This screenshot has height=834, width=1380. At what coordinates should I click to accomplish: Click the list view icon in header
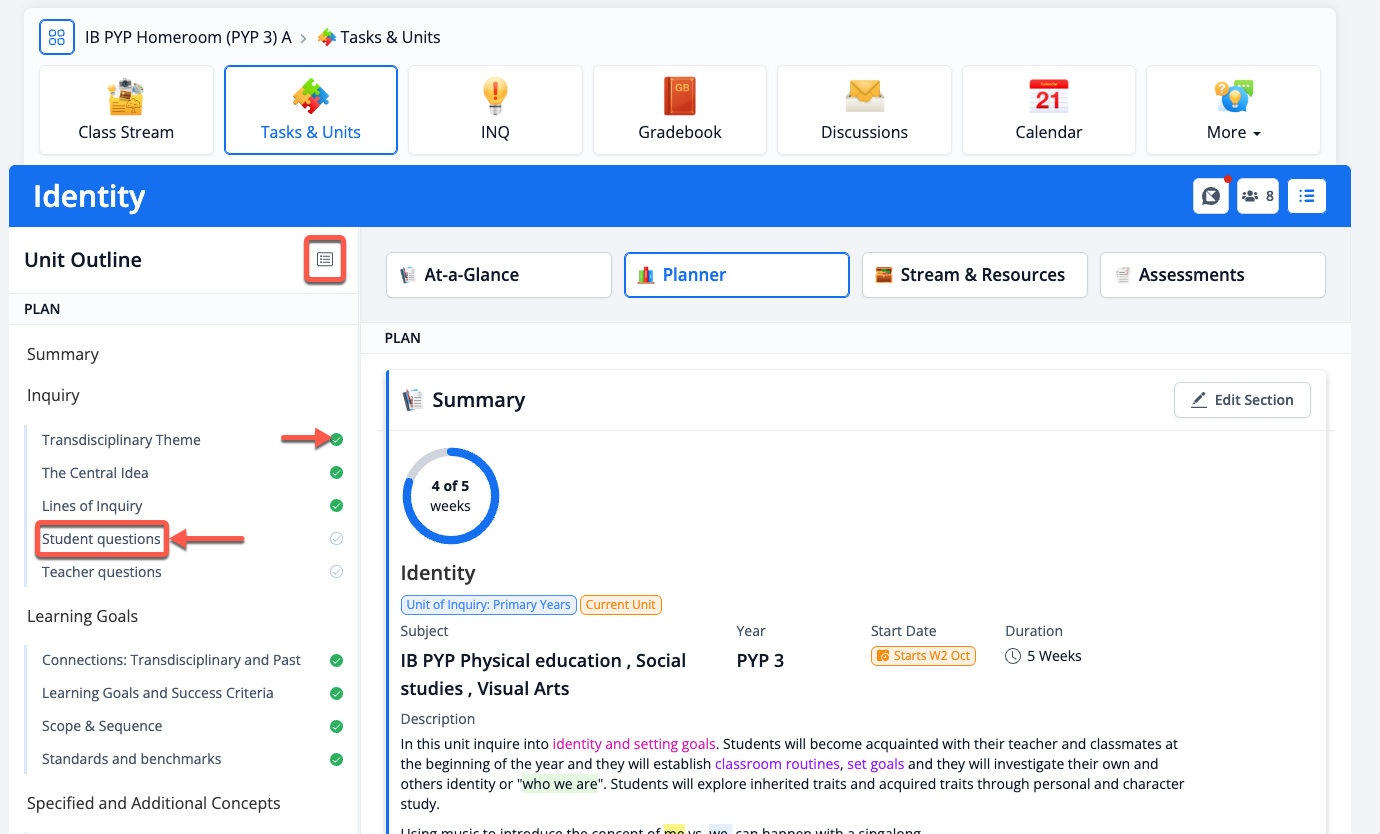coord(1306,196)
